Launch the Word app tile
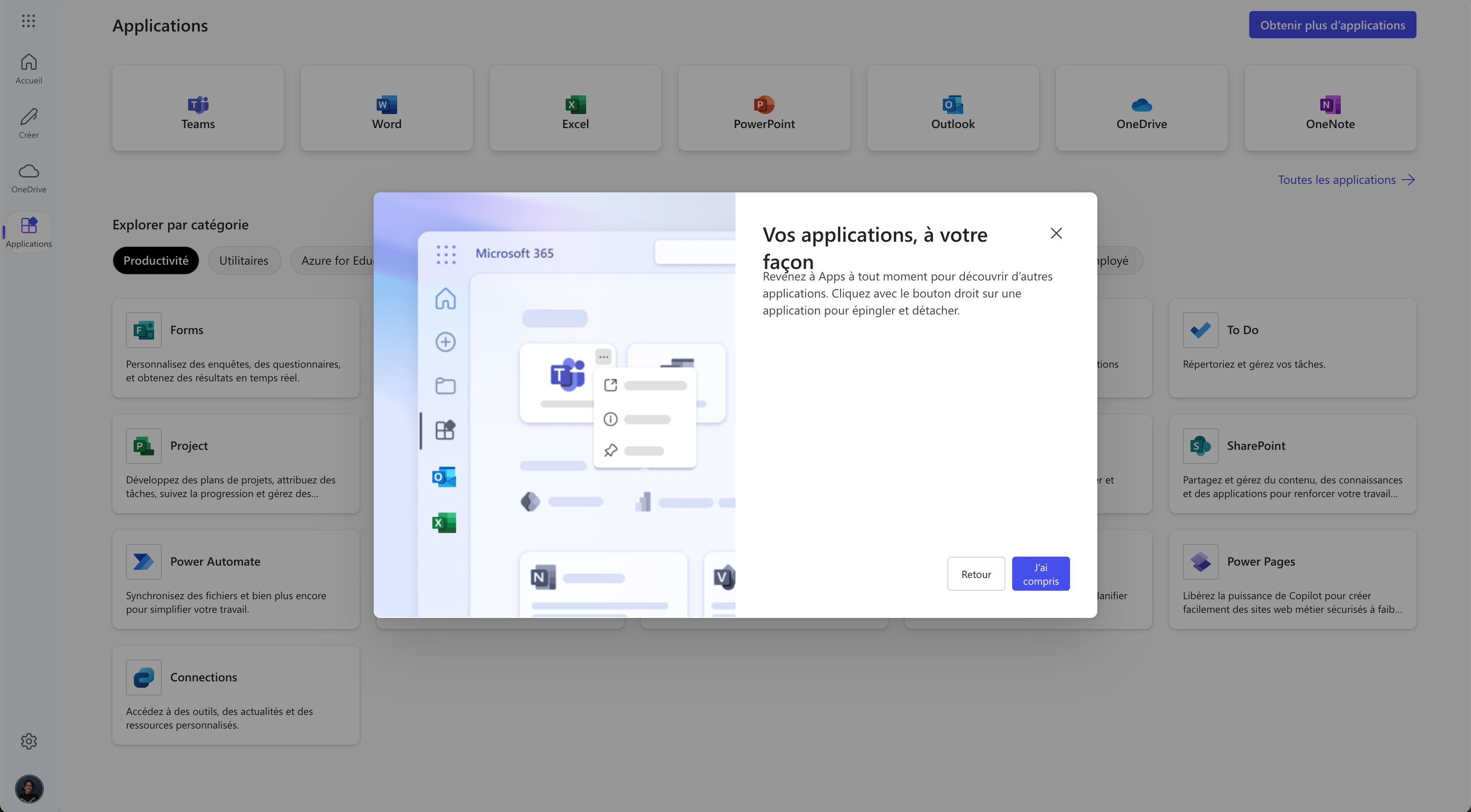The height and width of the screenshot is (812, 1471). point(386,108)
